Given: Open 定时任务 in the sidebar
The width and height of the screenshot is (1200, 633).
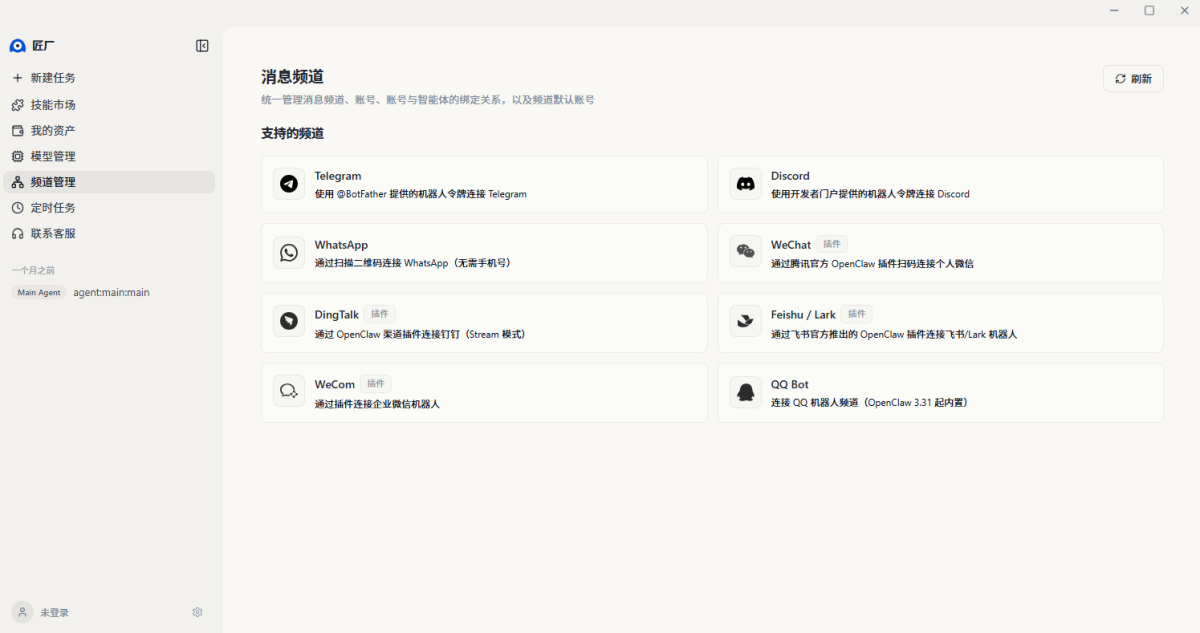Looking at the screenshot, I should tap(109, 208).
